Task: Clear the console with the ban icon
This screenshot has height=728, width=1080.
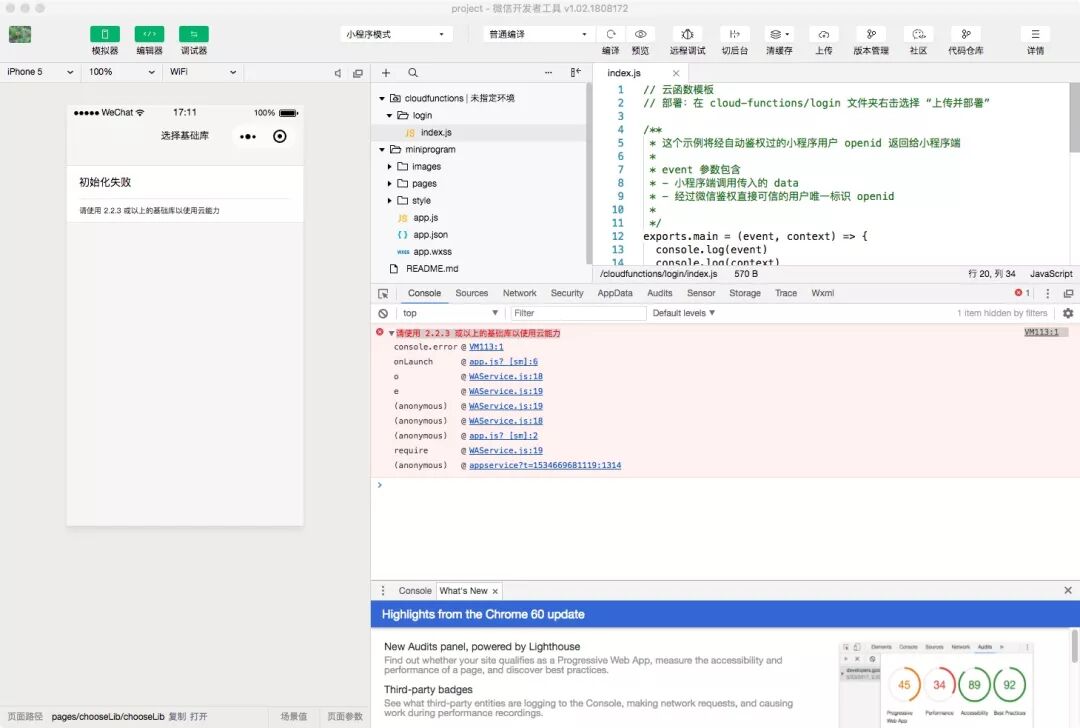Action: [x=383, y=313]
